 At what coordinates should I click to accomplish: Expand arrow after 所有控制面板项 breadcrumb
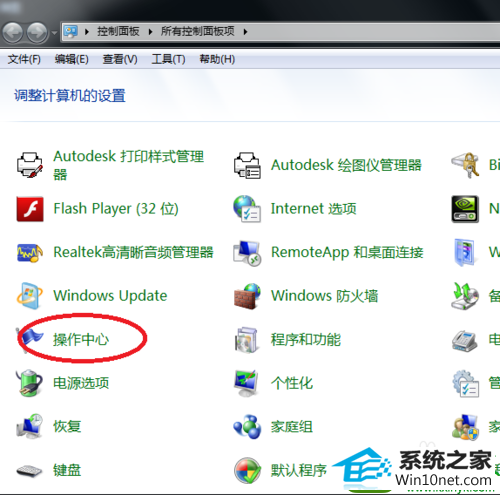tap(246, 32)
